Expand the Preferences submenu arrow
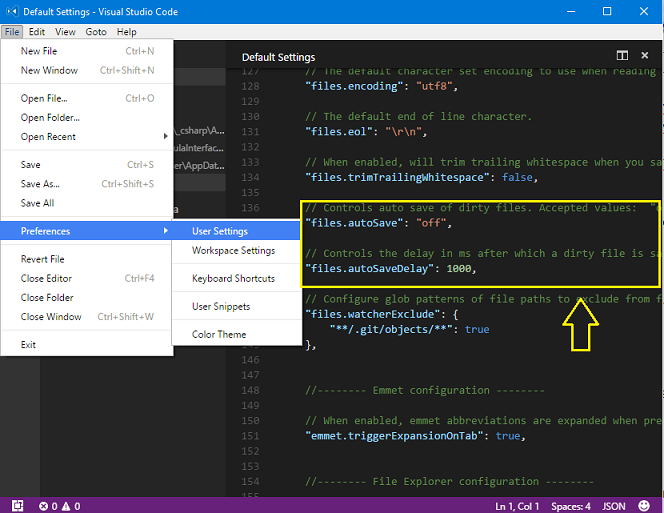 pyautogui.click(x=165, y=231)
